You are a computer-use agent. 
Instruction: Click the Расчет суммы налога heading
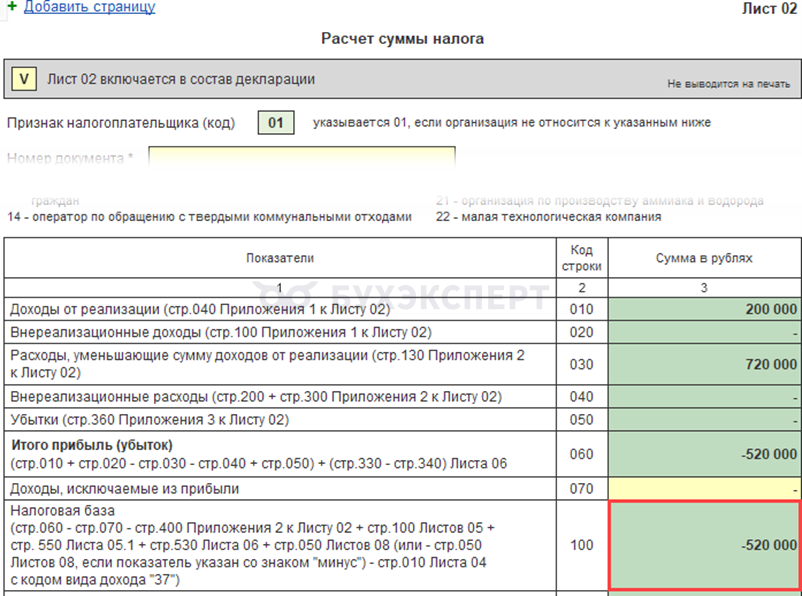[x=403, y=39]
